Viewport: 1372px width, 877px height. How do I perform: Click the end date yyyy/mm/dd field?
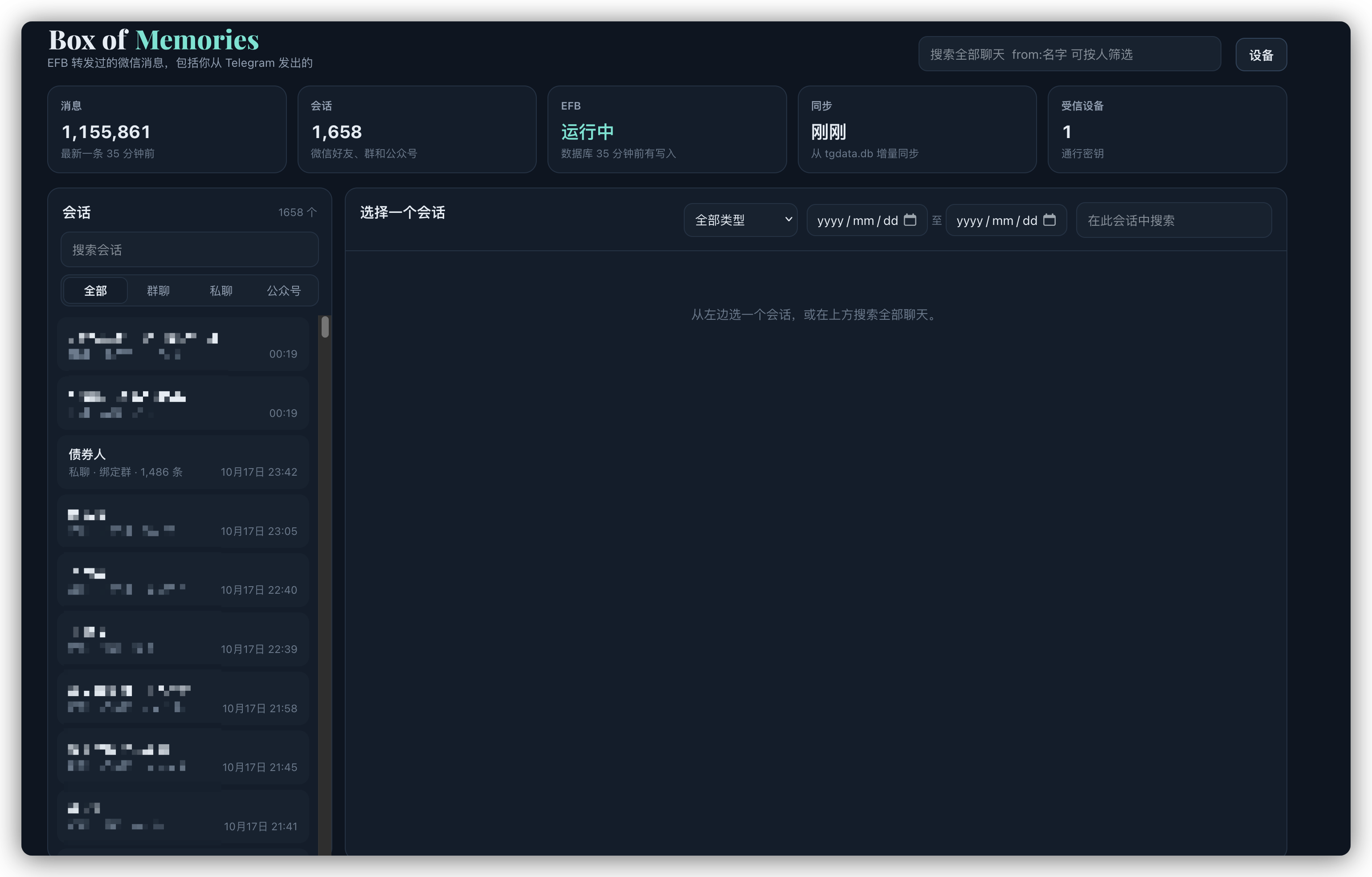click(x=1006, y=220)
